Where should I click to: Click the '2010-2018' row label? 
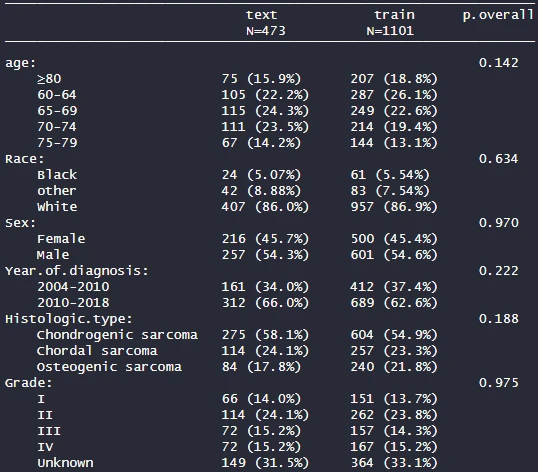click(73, 303)
